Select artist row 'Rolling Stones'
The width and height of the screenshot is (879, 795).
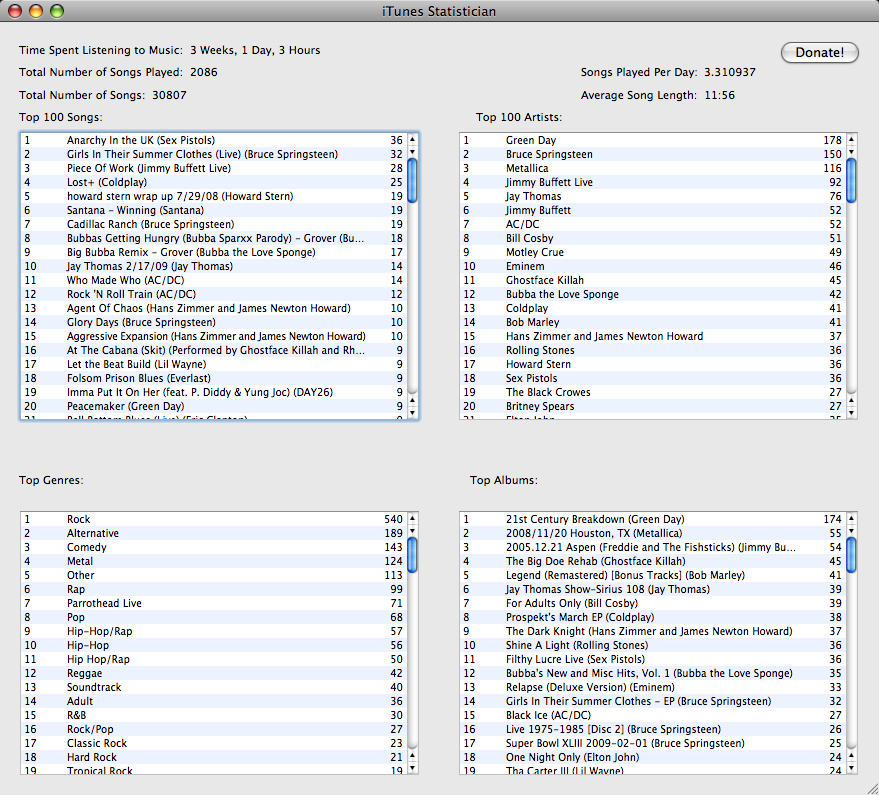point(653,350)
